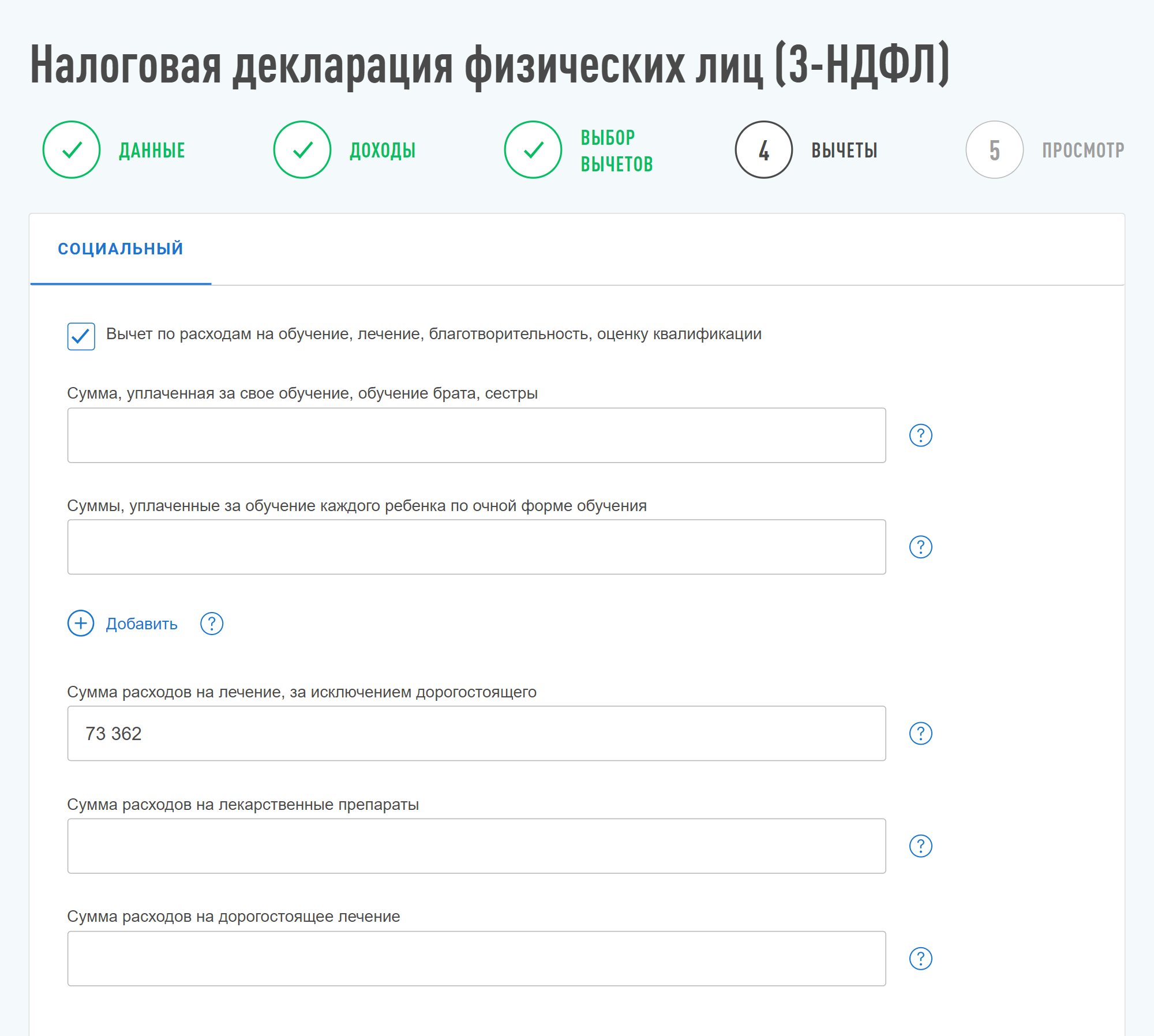Focus the children's full-time education sums field

477,547
